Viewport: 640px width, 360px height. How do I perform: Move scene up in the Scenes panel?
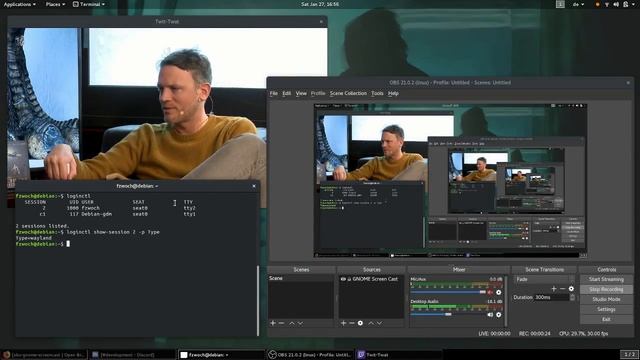pos(292,323)
